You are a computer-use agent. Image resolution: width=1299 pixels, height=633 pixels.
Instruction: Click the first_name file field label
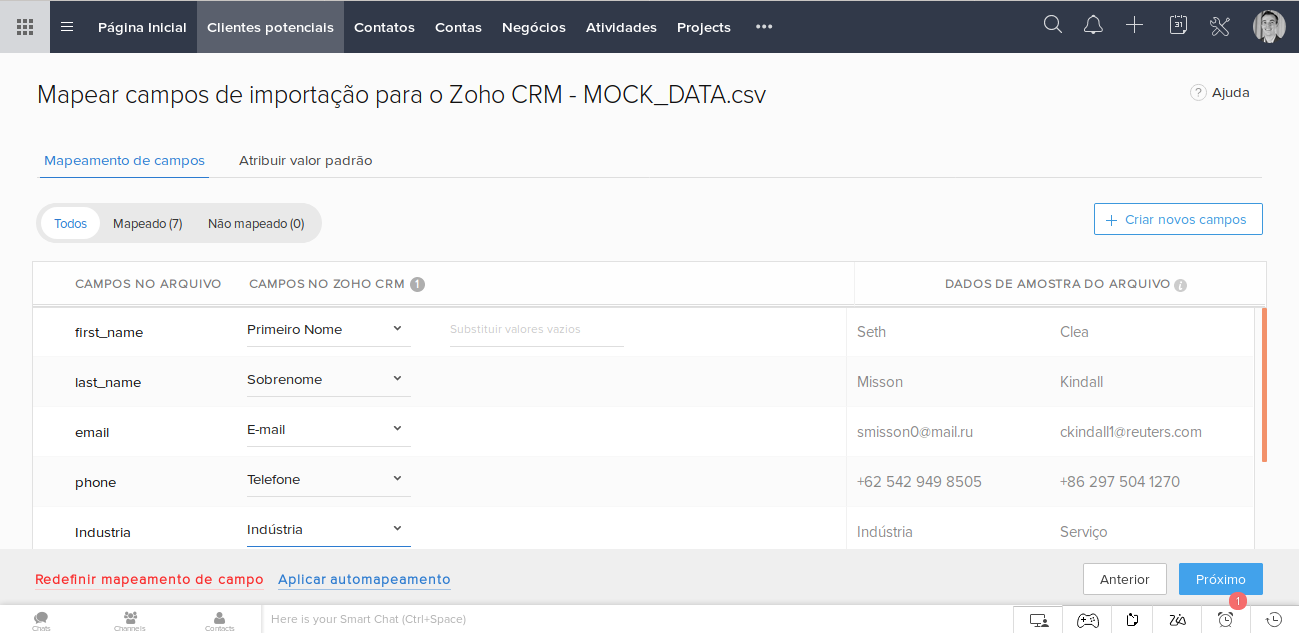click(x=109, y=332)
